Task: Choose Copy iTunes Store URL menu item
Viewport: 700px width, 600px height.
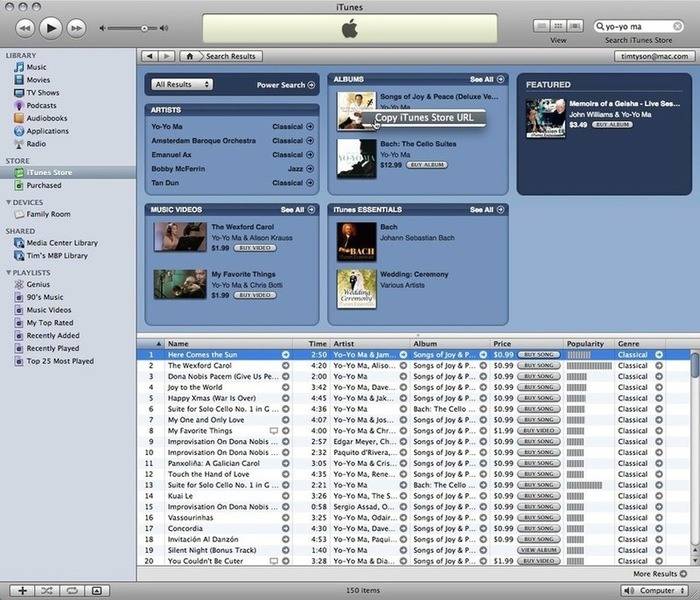Action: coord(424,118)
